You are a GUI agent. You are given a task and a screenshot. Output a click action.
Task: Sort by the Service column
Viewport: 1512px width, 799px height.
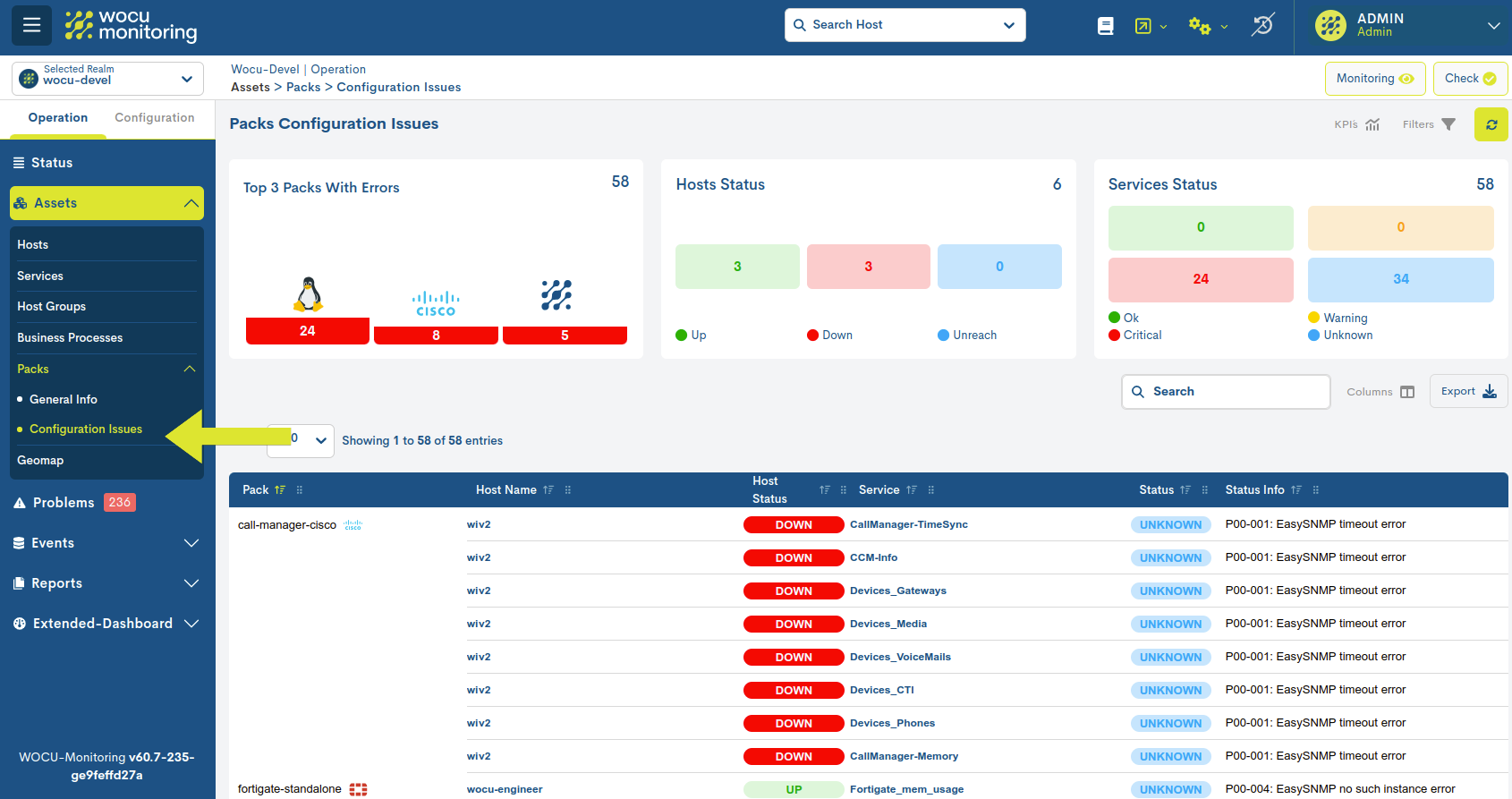coord(912,490)
